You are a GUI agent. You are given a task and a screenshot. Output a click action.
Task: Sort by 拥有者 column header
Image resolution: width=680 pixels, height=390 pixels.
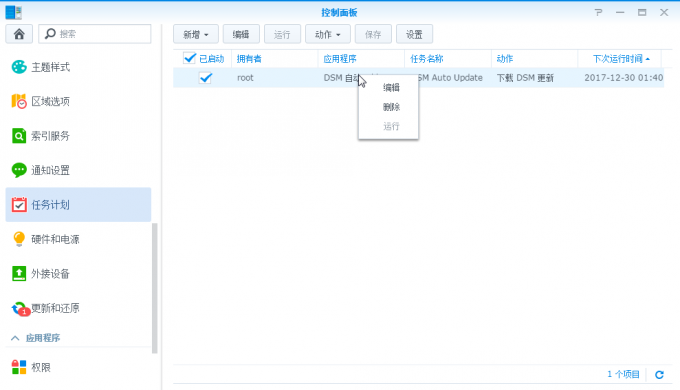275,59
